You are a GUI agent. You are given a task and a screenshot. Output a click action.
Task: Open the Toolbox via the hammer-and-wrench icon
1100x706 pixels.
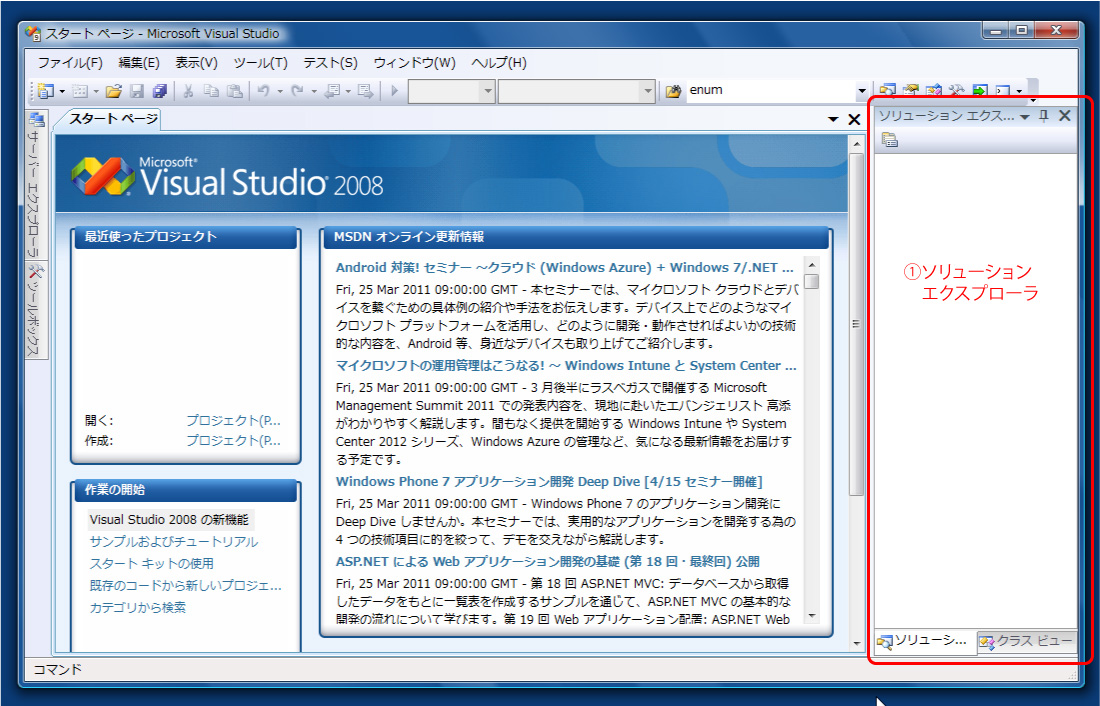(x=956, y=91)
